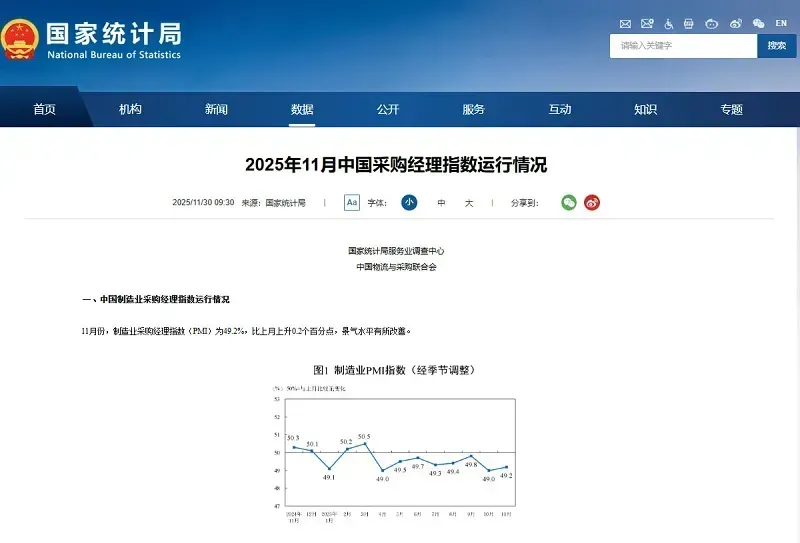
Task: Click the Aa reading mode icon
Action: click(352, 202)
